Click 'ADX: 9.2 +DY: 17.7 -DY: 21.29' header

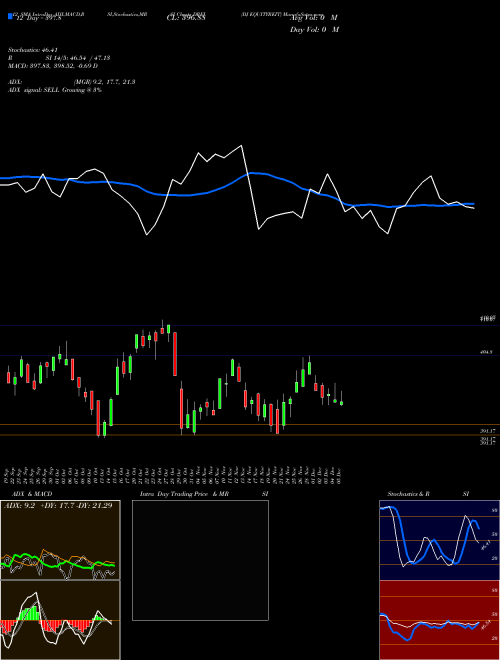coord(58,505)
